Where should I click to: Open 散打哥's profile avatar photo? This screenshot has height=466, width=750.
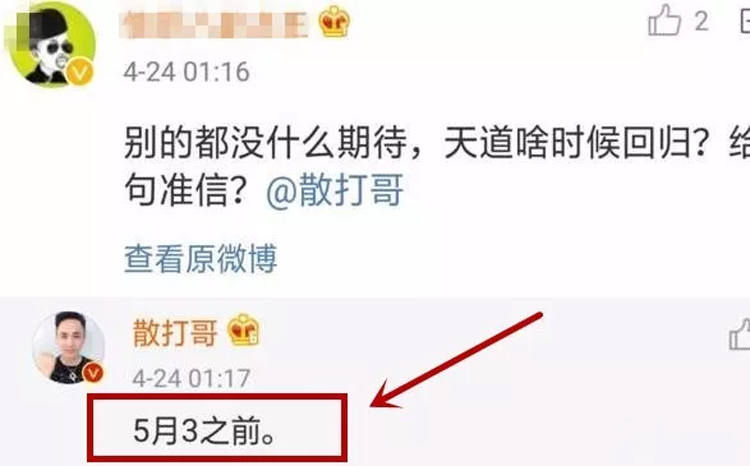(x=68, y=347)
